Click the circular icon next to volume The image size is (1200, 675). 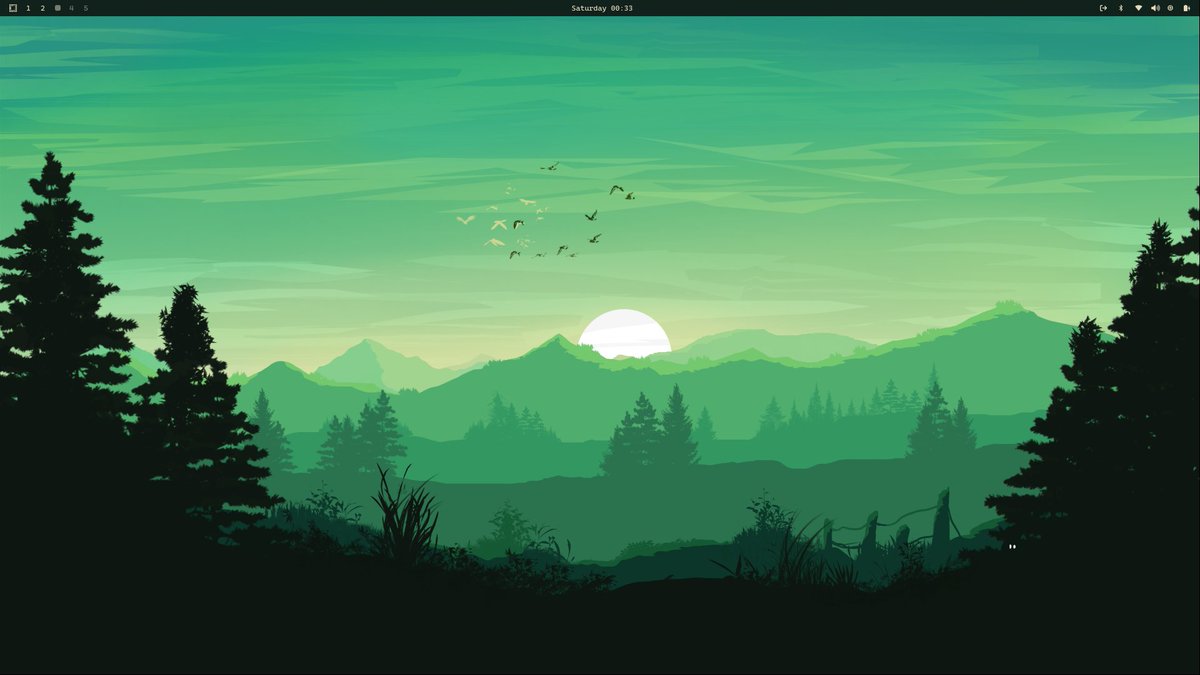[1170, 8]
